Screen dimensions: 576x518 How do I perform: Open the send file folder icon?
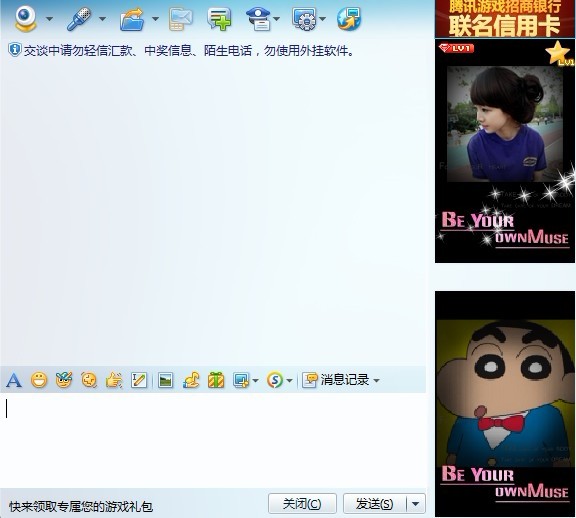click(132, 19)
